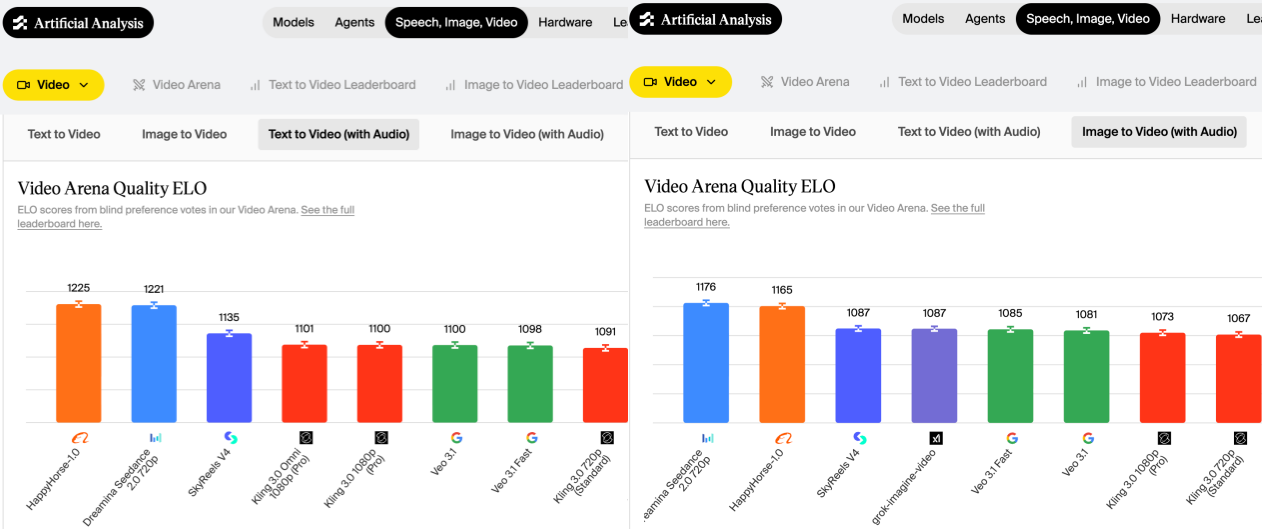Open the Hardware menu in the left window
The width and height of the screenshot is (1262, 529).
(x=565, y=22)
